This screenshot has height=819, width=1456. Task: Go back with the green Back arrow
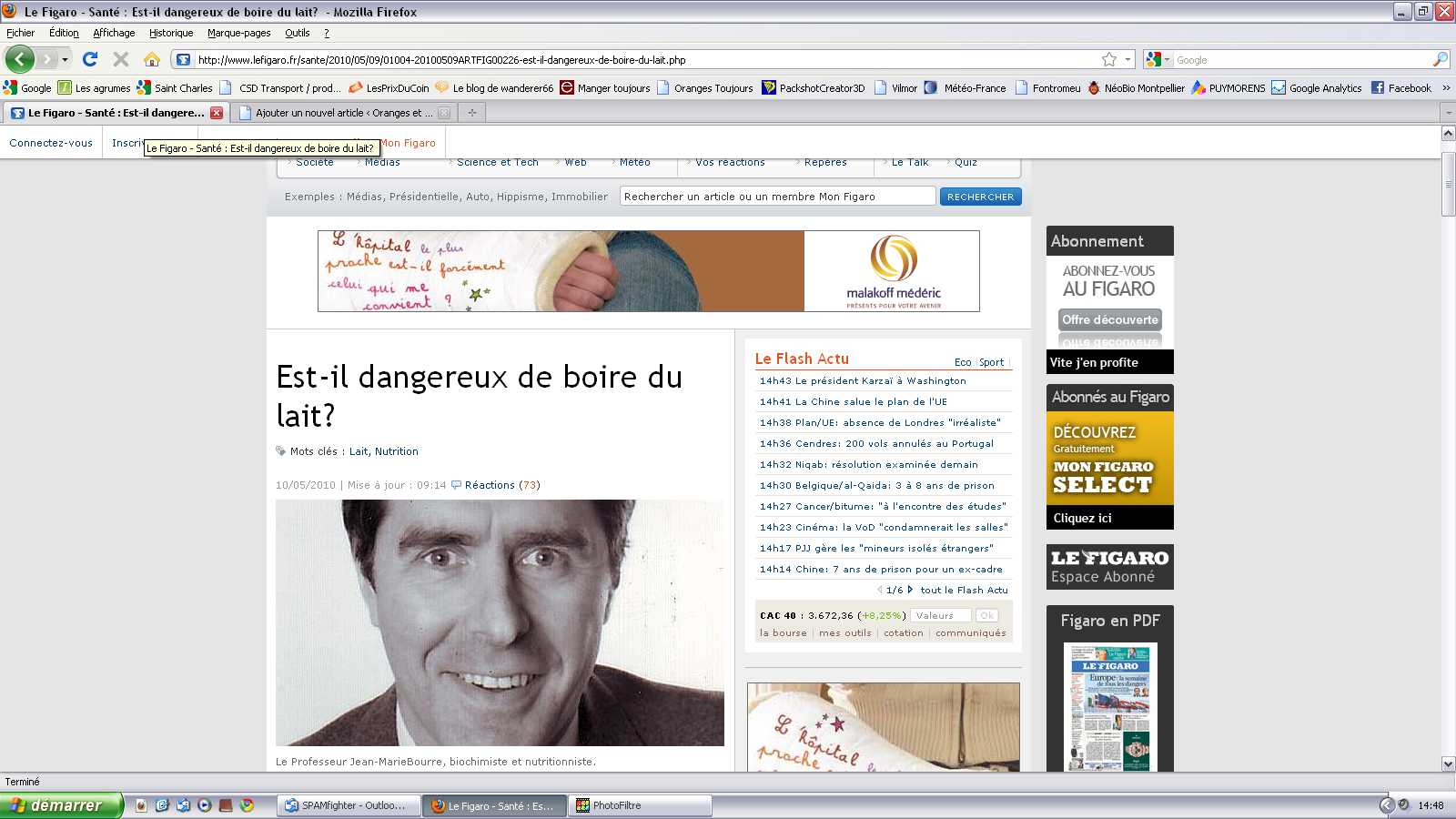tap(20, 59)
